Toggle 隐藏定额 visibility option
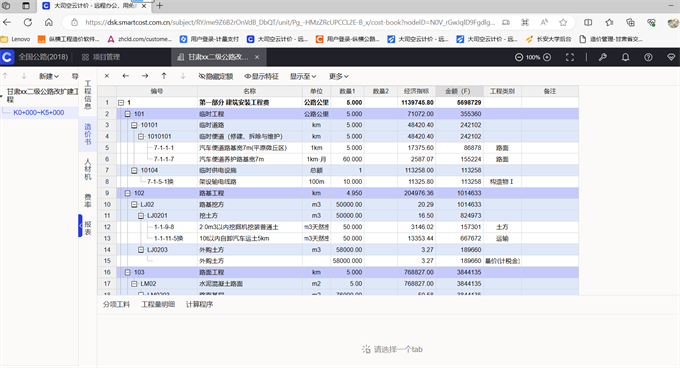The height and width of the screenshot is (368, 680). pyautogui.click(x=216, y=76)
